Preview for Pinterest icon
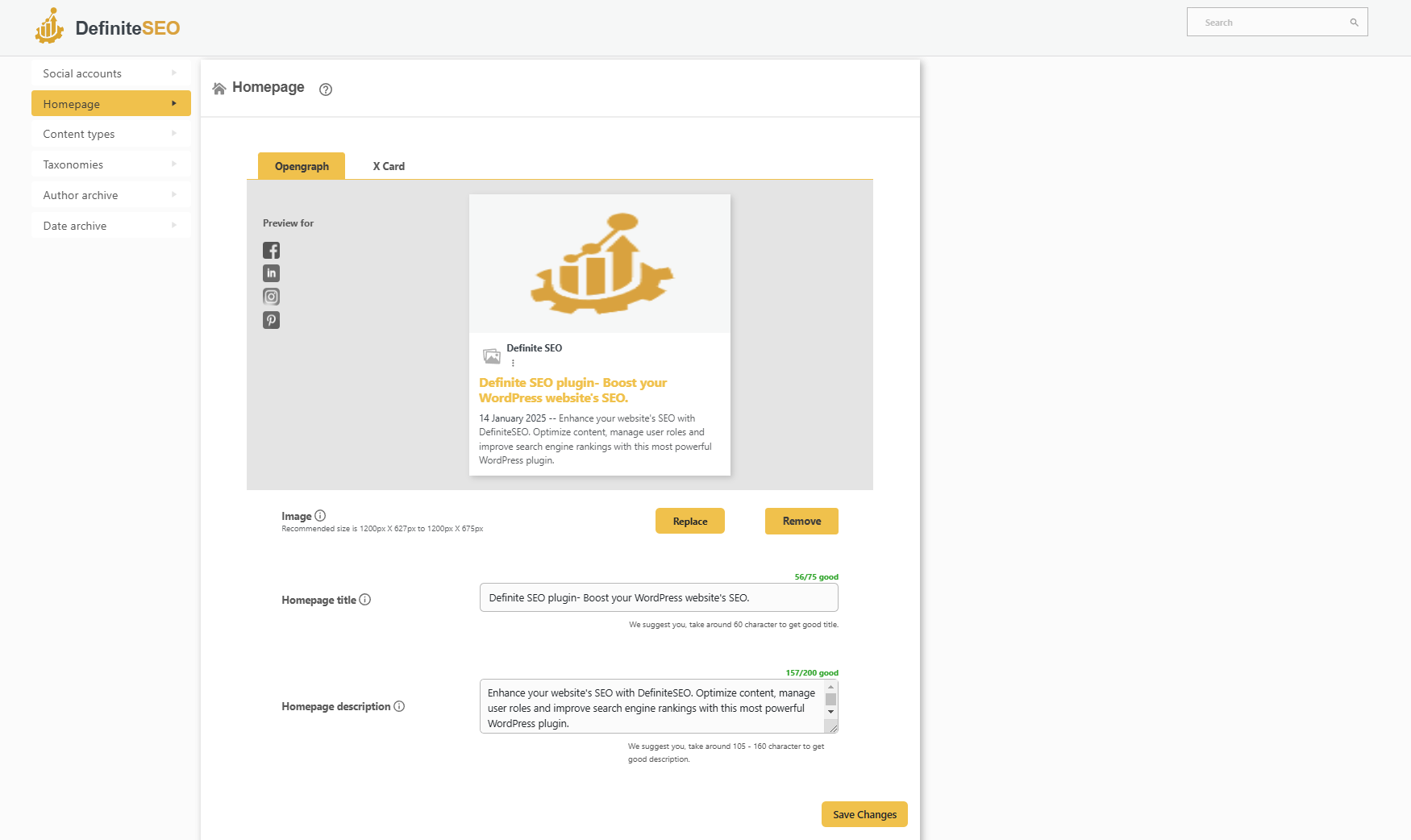The width and height of the screenshot is (1411, 840). tap(272, 320)
